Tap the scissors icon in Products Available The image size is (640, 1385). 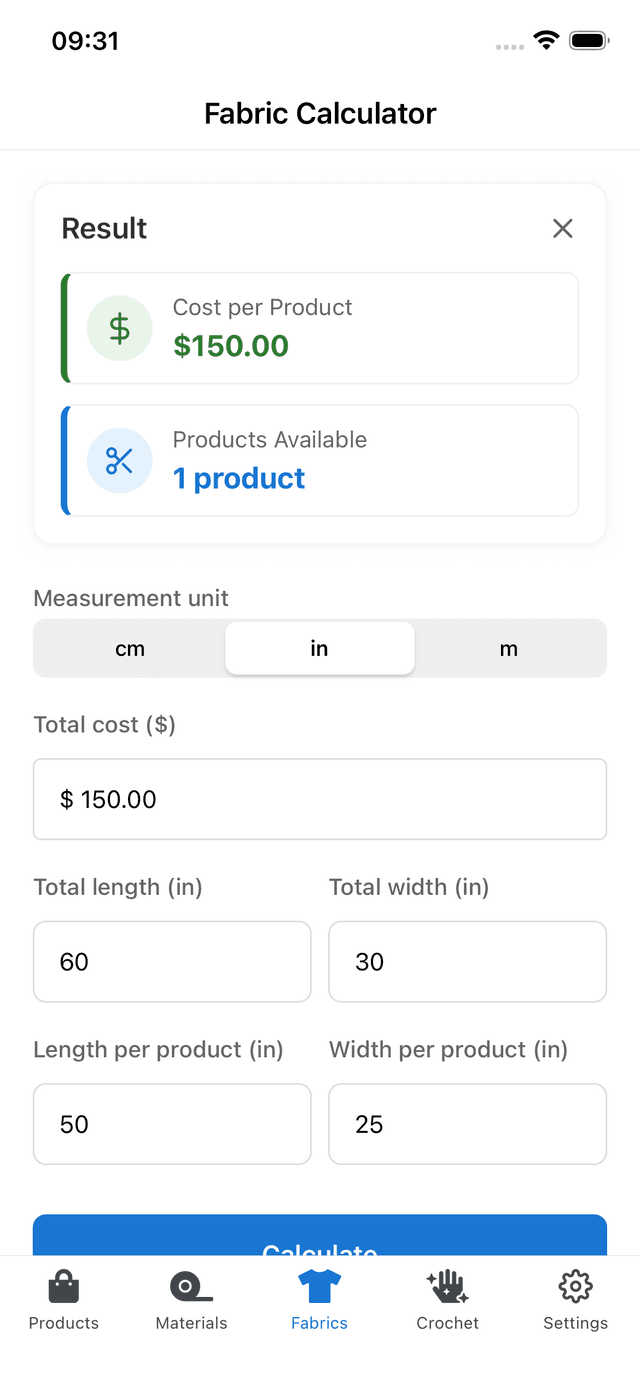[x=120, y=460]
